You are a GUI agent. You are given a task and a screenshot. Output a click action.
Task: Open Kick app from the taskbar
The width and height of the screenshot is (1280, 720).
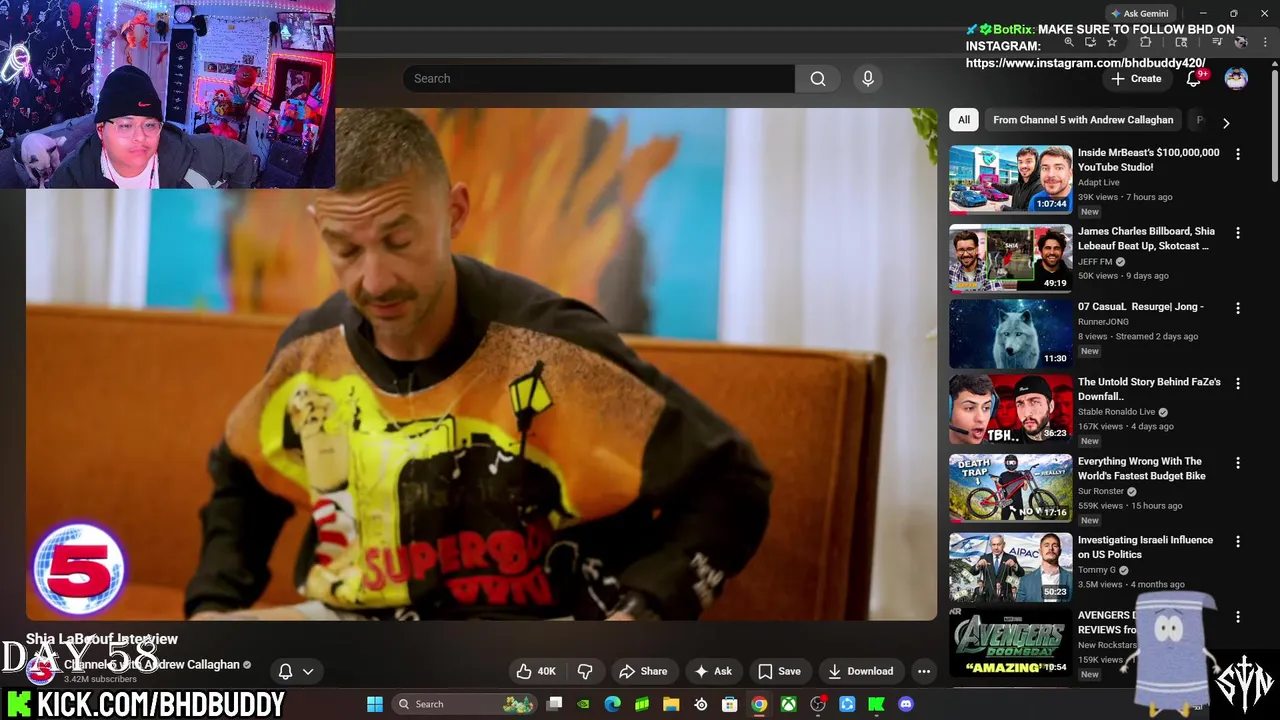[x=877, y=704]
